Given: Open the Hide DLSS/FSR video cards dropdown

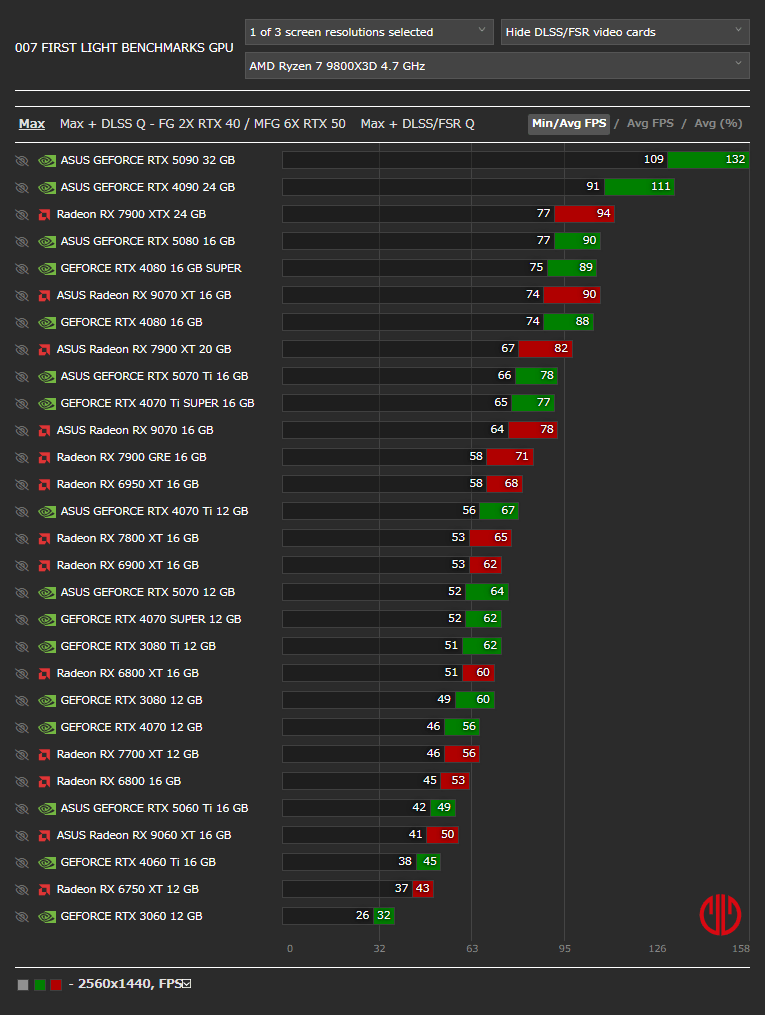Looking at the screenshot, I should (x=625, y=32).
